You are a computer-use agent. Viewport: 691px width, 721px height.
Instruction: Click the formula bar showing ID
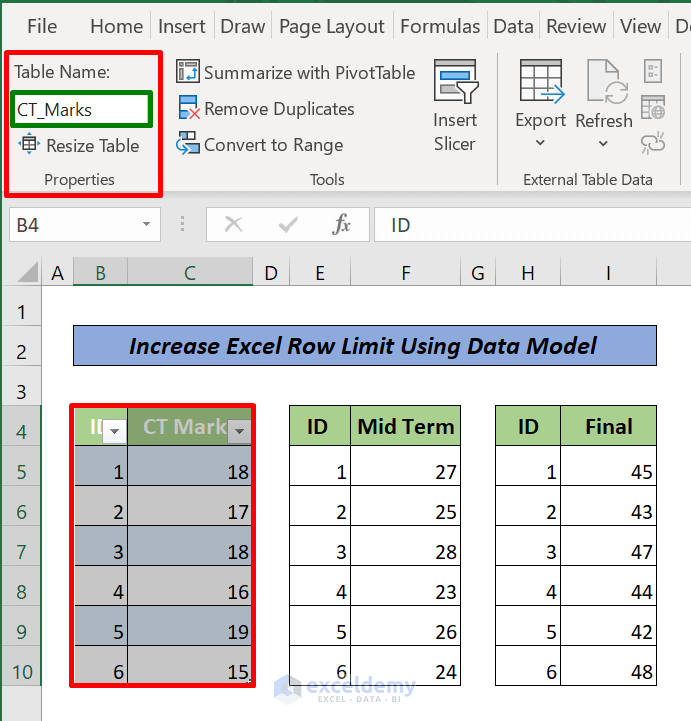(x=532, y=225)
